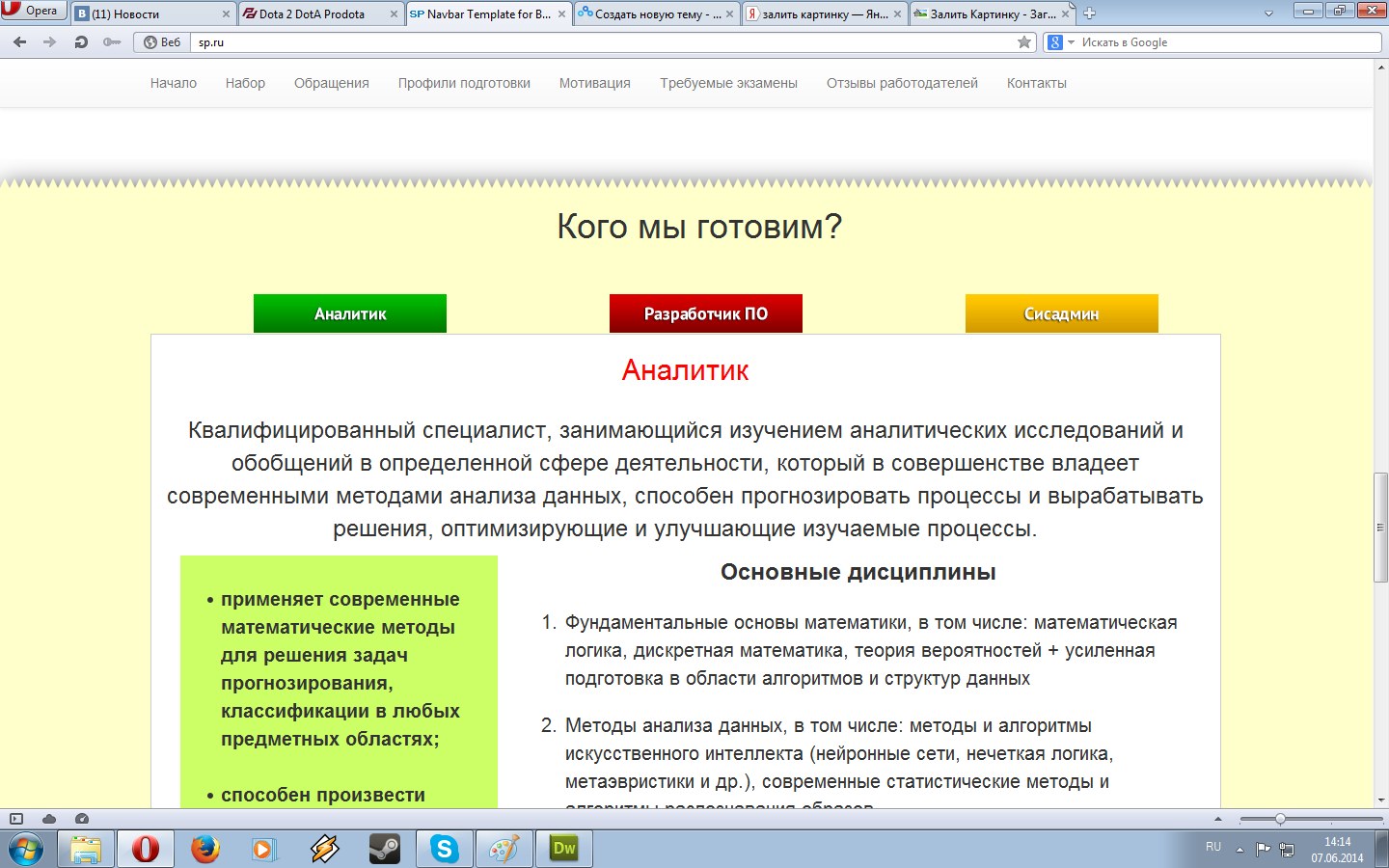Open Action Center flag icon in tray

pos(1263,850)
